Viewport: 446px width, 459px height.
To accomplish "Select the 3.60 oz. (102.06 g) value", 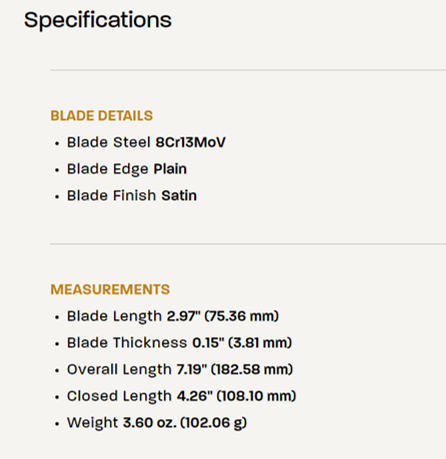I will point(185,423).
